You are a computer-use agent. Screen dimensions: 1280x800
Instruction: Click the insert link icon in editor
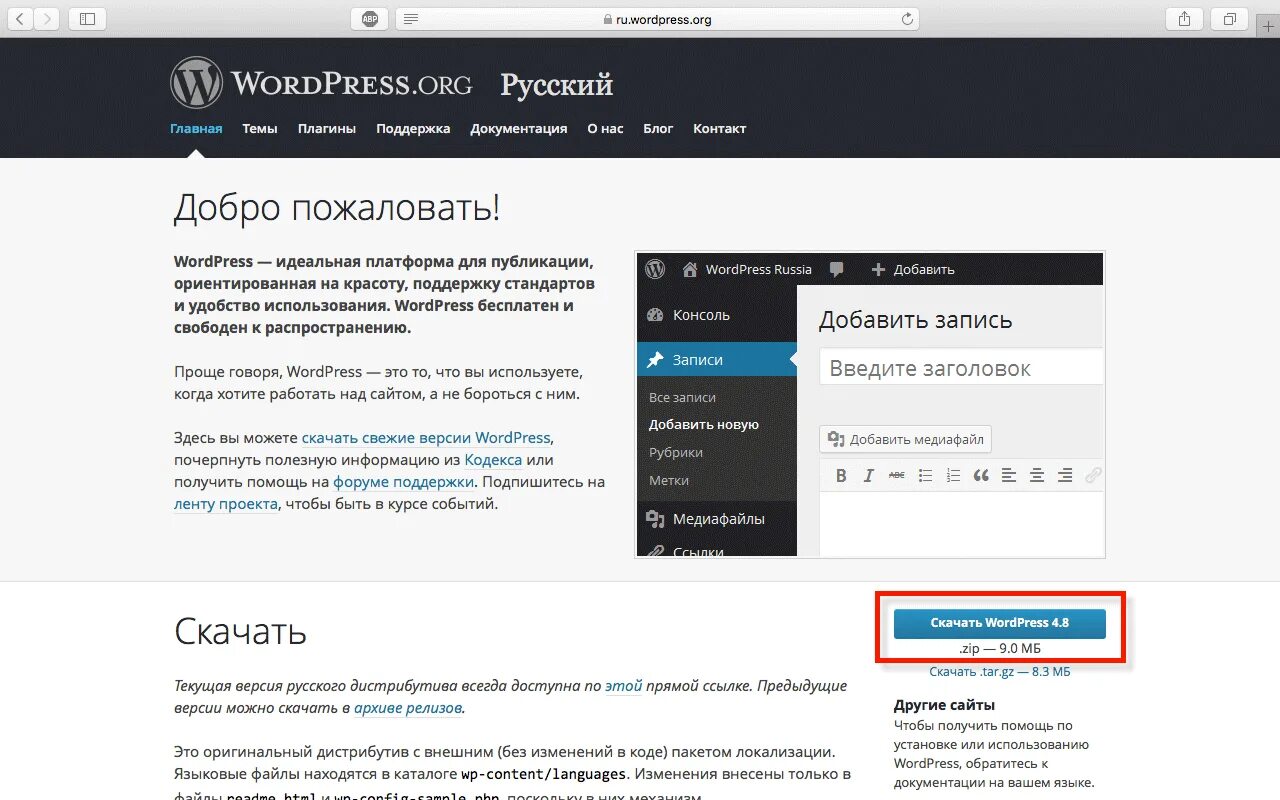pyautogui.click(x=1093, y=476)
